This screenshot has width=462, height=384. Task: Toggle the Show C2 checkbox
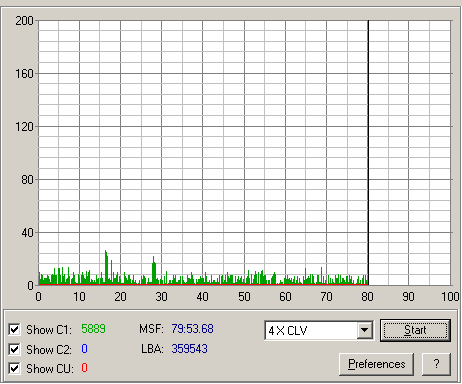pyautogui.click(x=14, y=349)
